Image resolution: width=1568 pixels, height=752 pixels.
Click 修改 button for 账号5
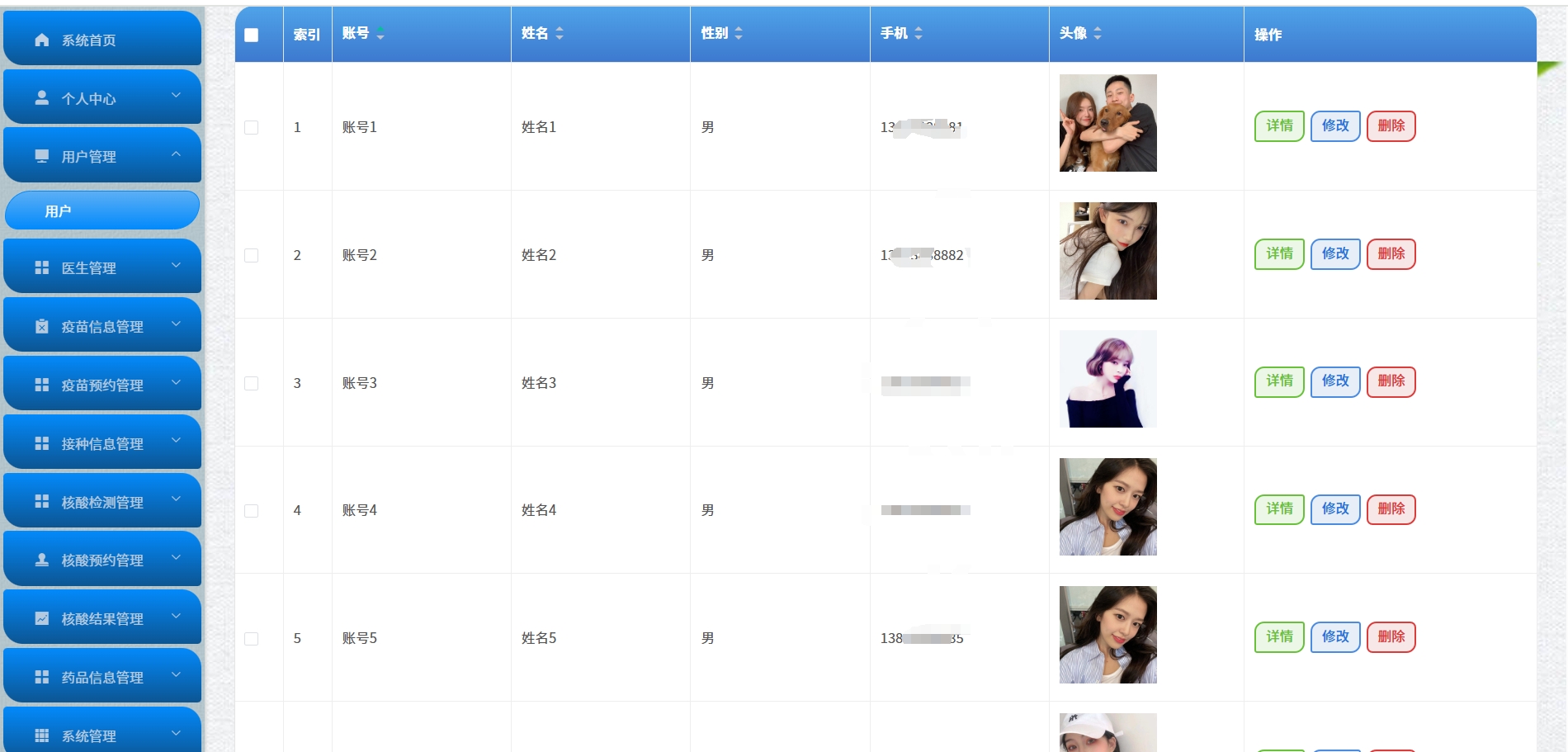1335,636
